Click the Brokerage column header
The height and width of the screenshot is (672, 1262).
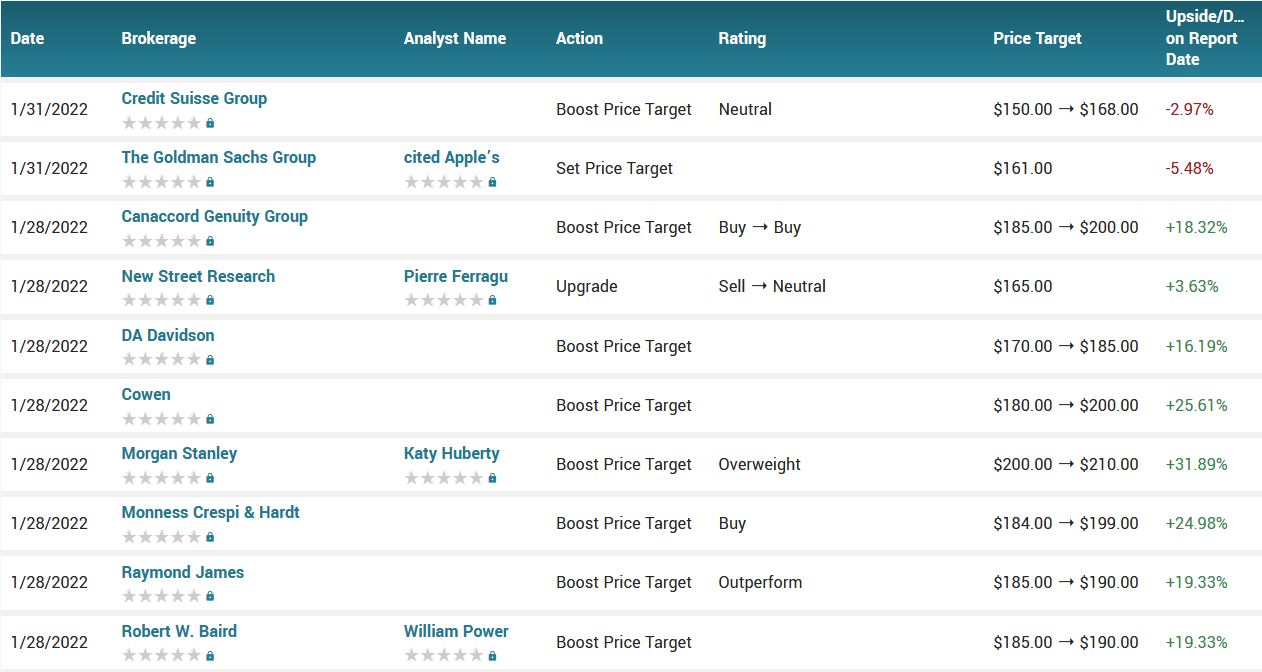158,39
